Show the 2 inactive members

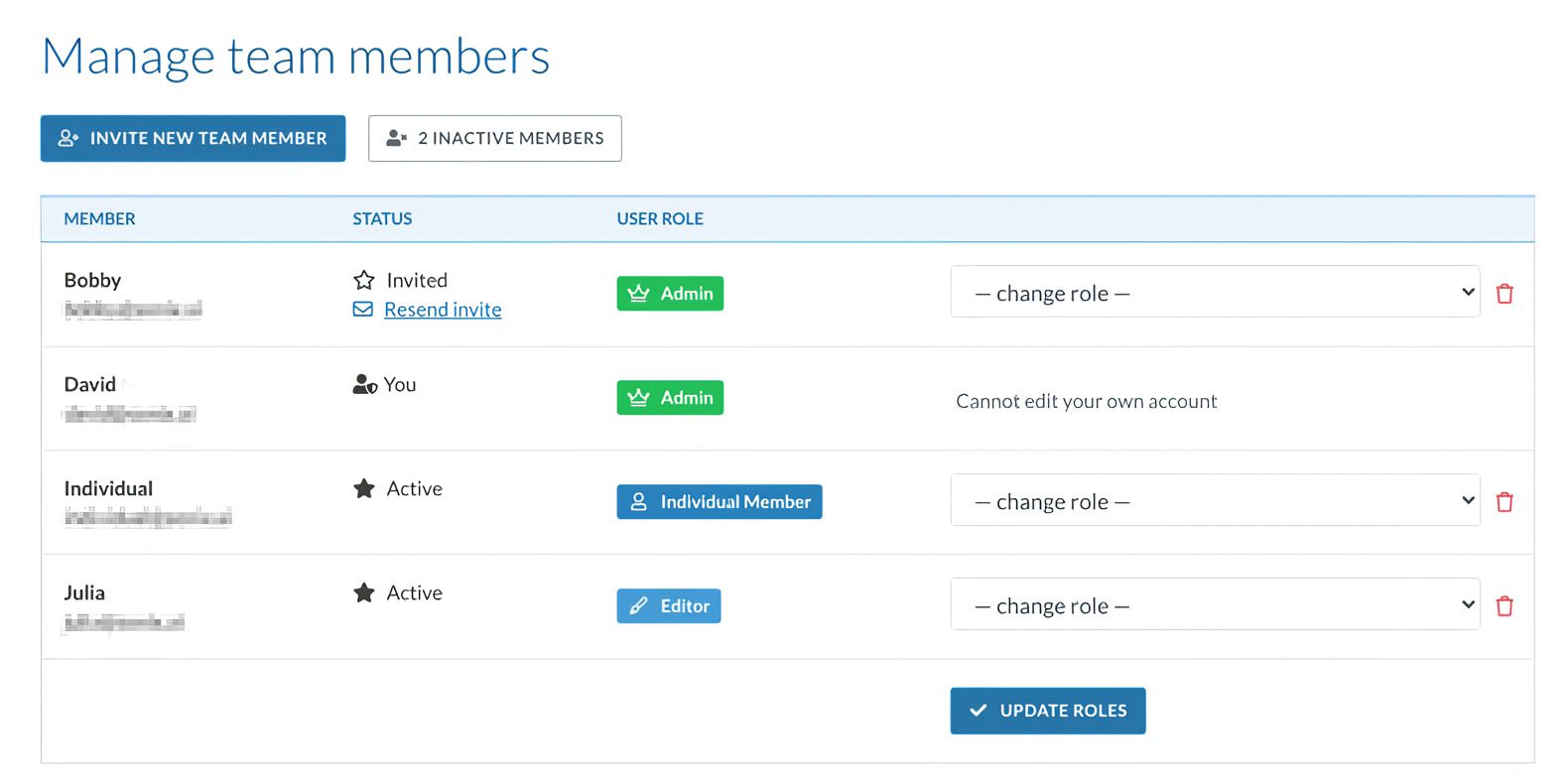click(x=495, y=138)
